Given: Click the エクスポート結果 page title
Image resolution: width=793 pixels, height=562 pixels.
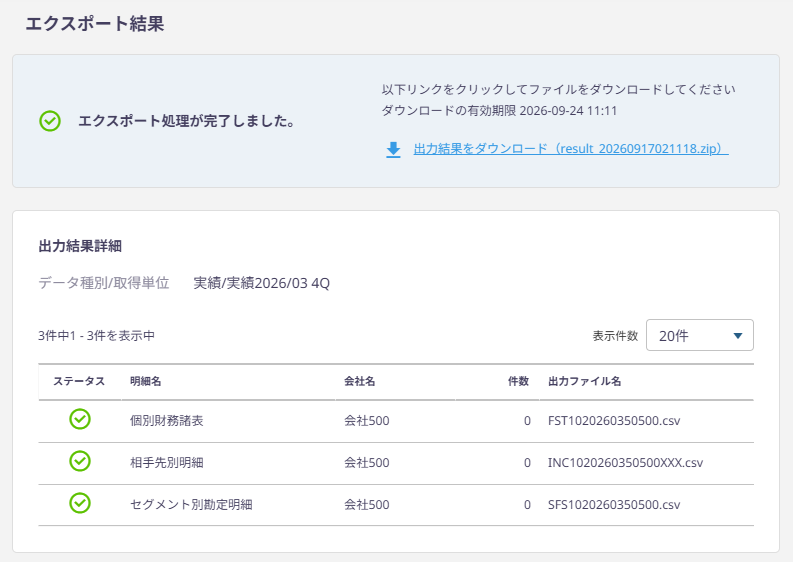Looking at the screenshot, I should (95, 24).
